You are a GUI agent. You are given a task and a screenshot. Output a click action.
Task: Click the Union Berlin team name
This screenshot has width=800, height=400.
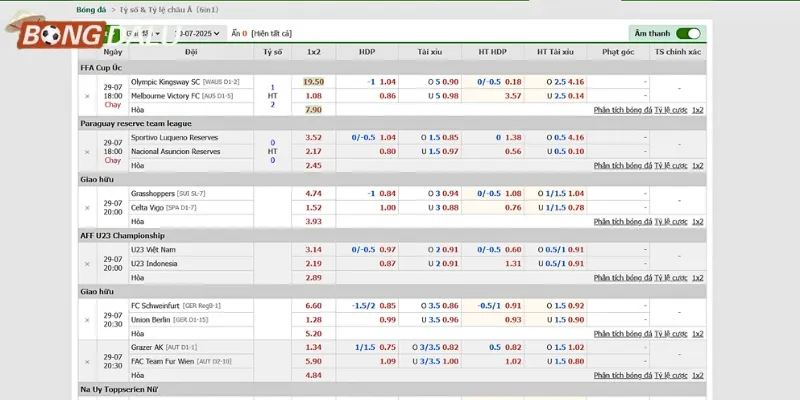[x=151, y=319]
